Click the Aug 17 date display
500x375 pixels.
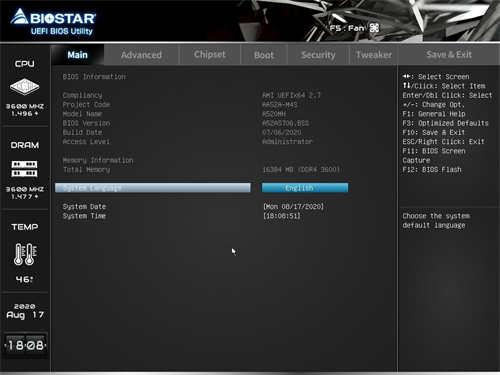tap(25, 315)
